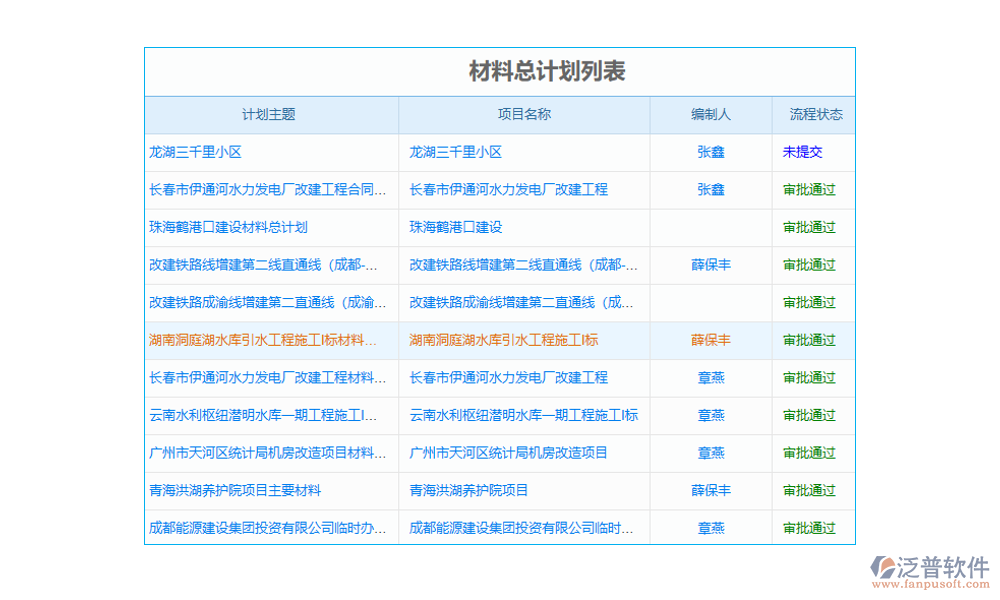Open 改建铁路线增建第二线直通线 plan topic
Screen dimensions: 1000x600
coord(267,265)
